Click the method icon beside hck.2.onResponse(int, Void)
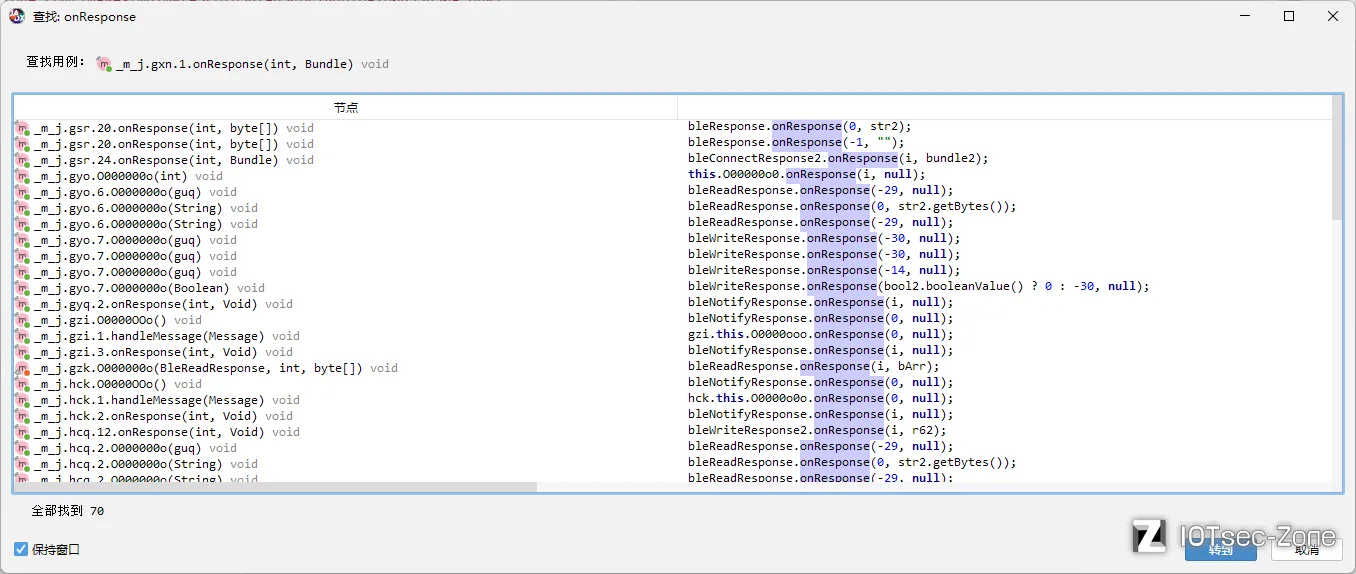Viewport: 1356px width, 574px height. pyautogui.click(x=23, y=416)
